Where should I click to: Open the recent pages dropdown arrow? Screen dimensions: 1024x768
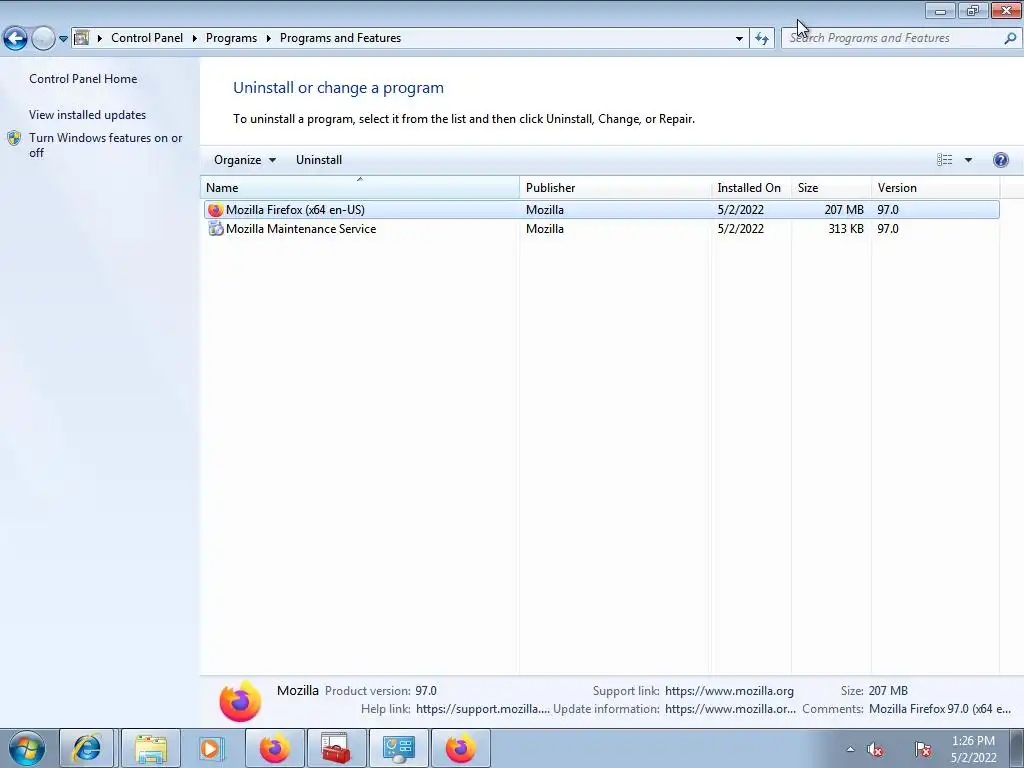point(63,39)
